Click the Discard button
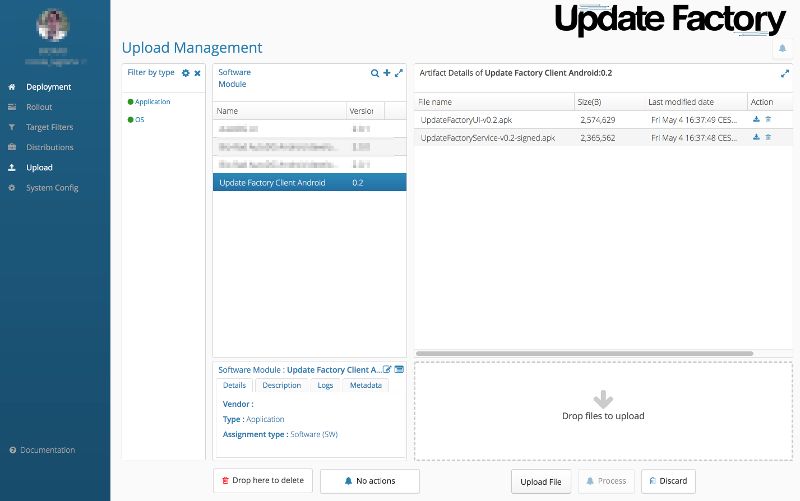This screenshot has width=800, height=501. tap(668, 481)
